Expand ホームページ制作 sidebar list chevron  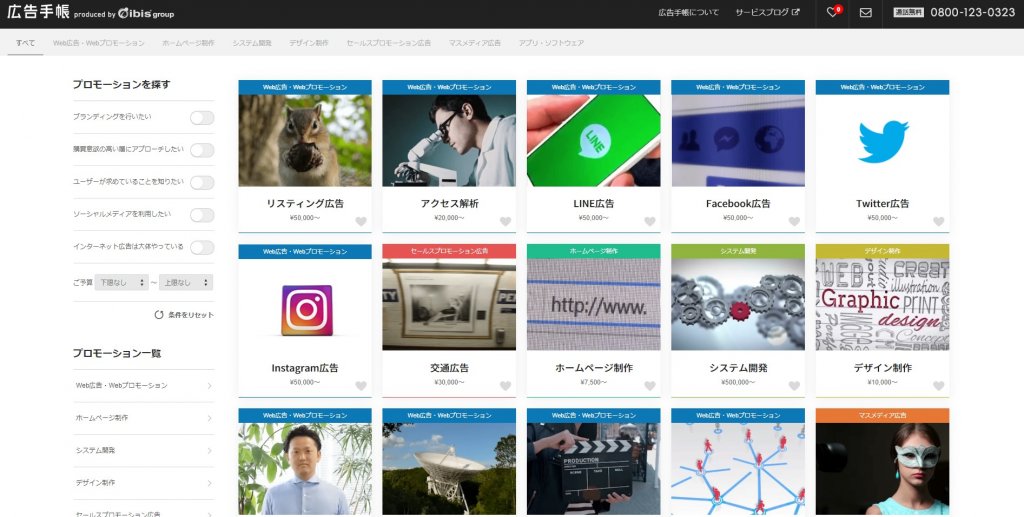(210, 418)
